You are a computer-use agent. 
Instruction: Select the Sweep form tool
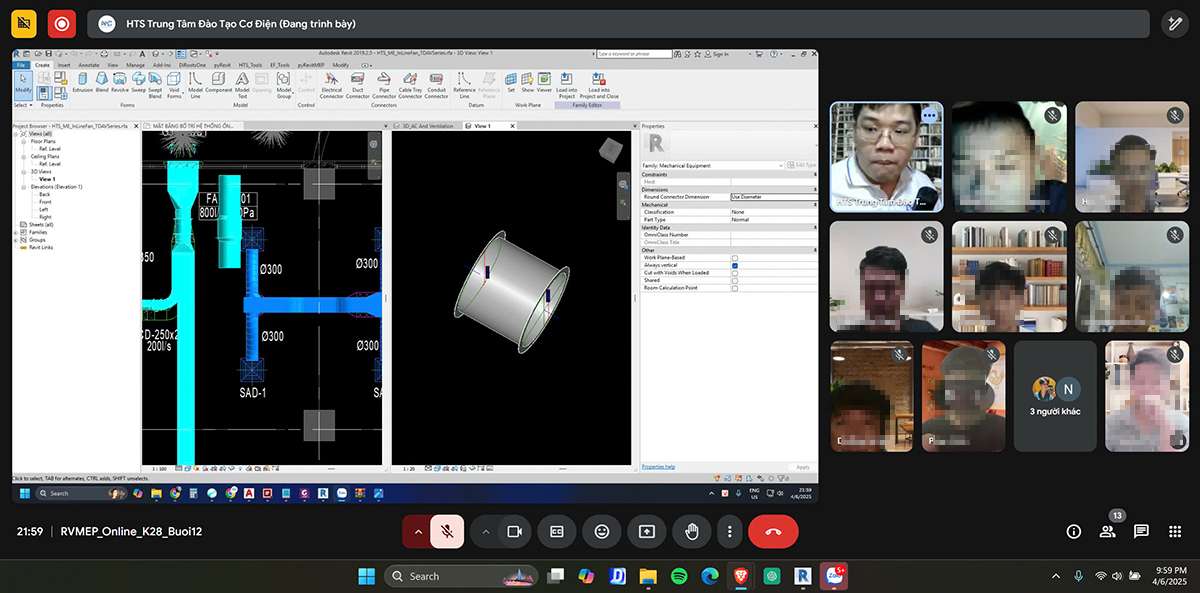point(137,84)
